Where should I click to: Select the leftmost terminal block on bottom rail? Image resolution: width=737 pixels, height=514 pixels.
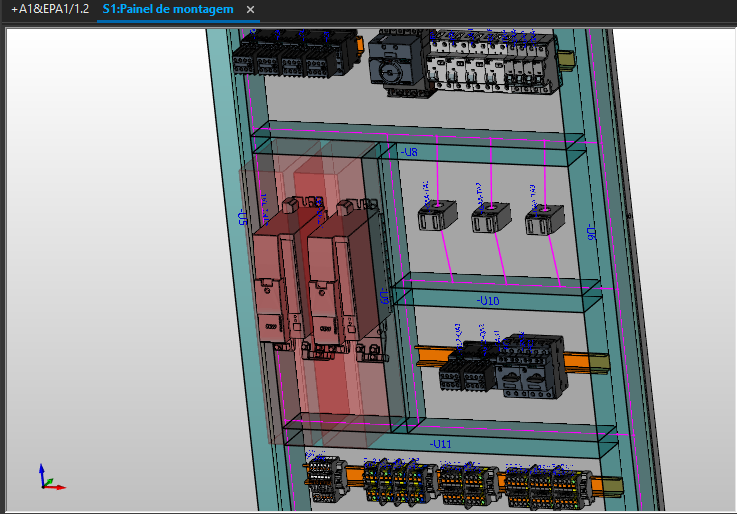325,480
